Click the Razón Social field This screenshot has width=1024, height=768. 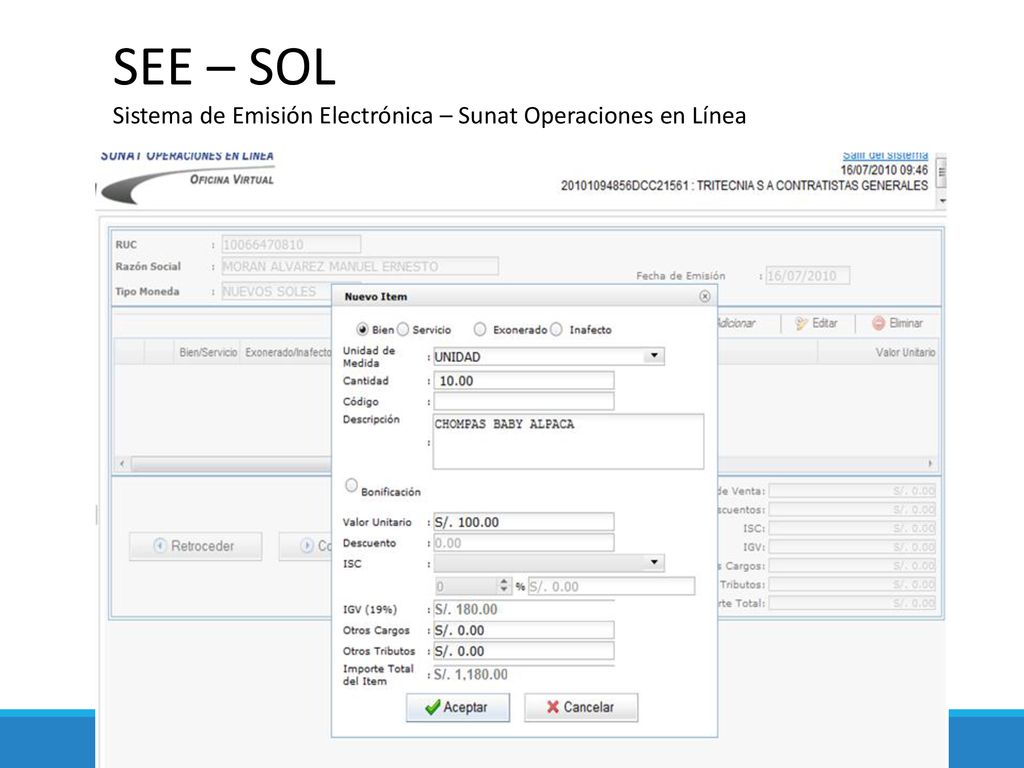click(x=360, y=266)
